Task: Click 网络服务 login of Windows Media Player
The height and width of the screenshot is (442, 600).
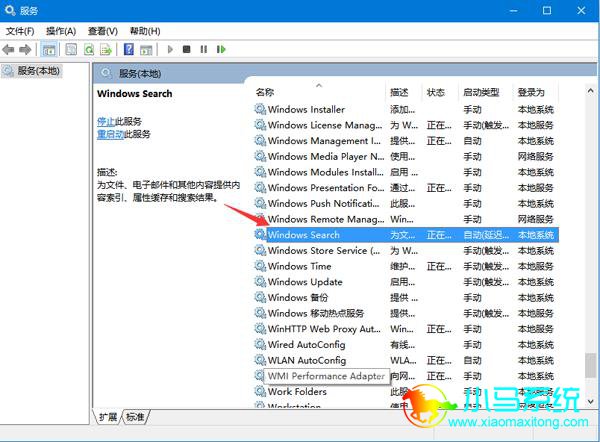Action: [x=536, y=157]
